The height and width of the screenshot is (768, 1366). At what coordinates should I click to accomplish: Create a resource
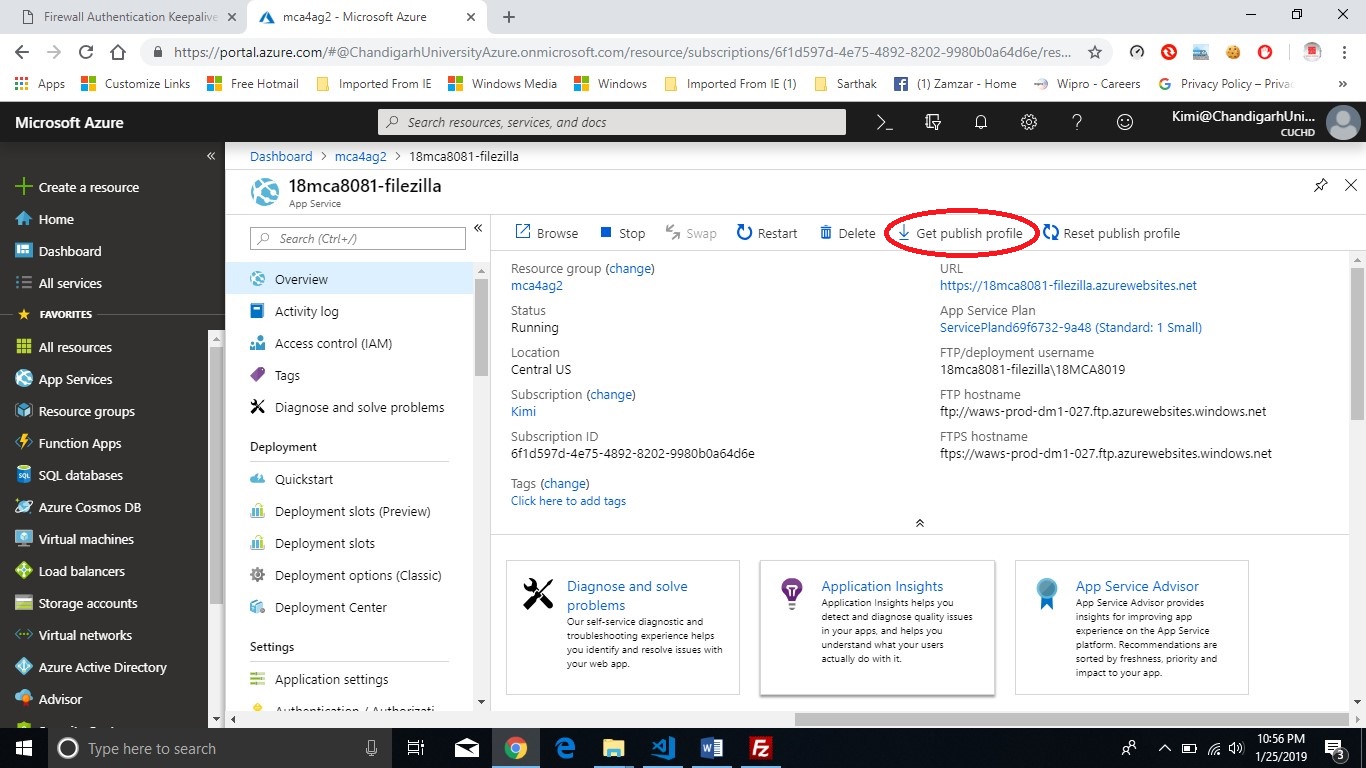[77, 187]
